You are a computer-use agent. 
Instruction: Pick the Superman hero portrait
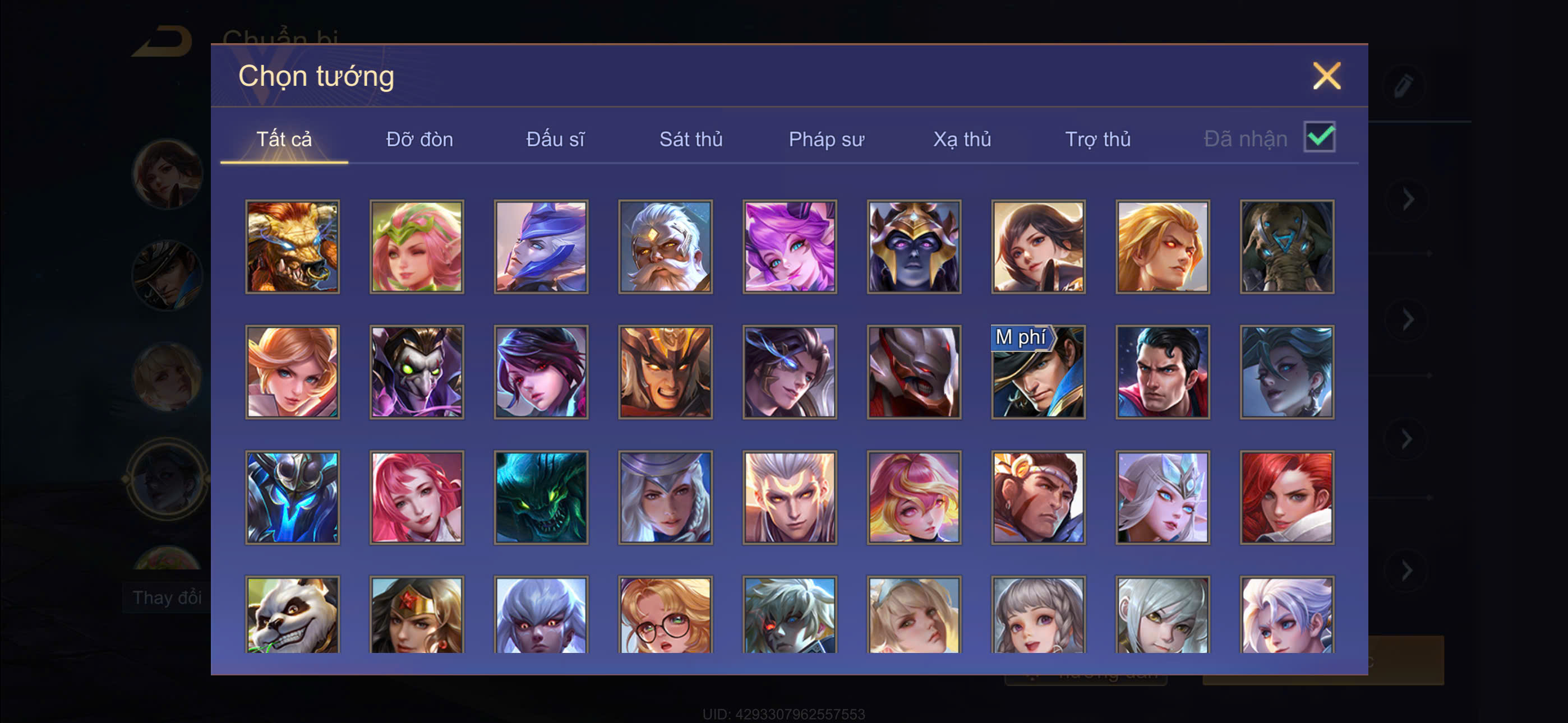1163,372
